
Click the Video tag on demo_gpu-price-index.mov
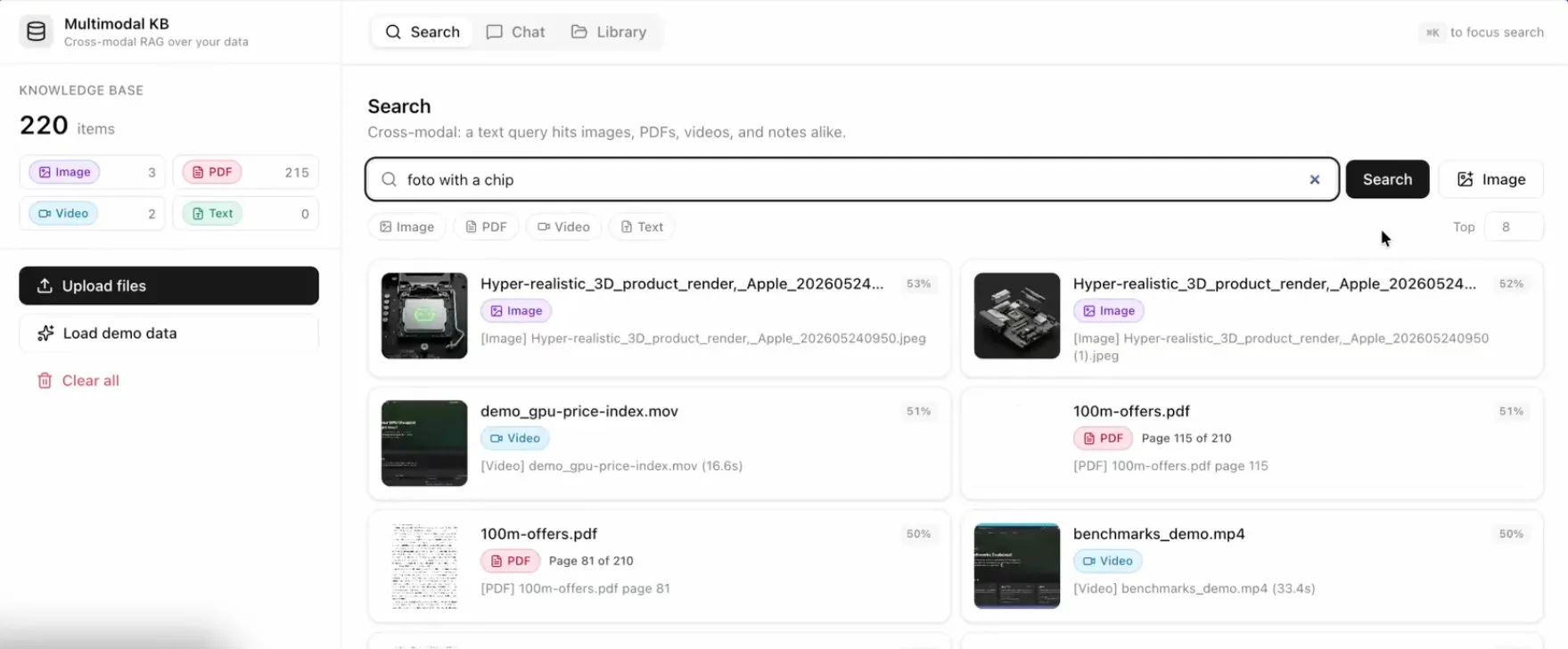(x=515, y=438)
